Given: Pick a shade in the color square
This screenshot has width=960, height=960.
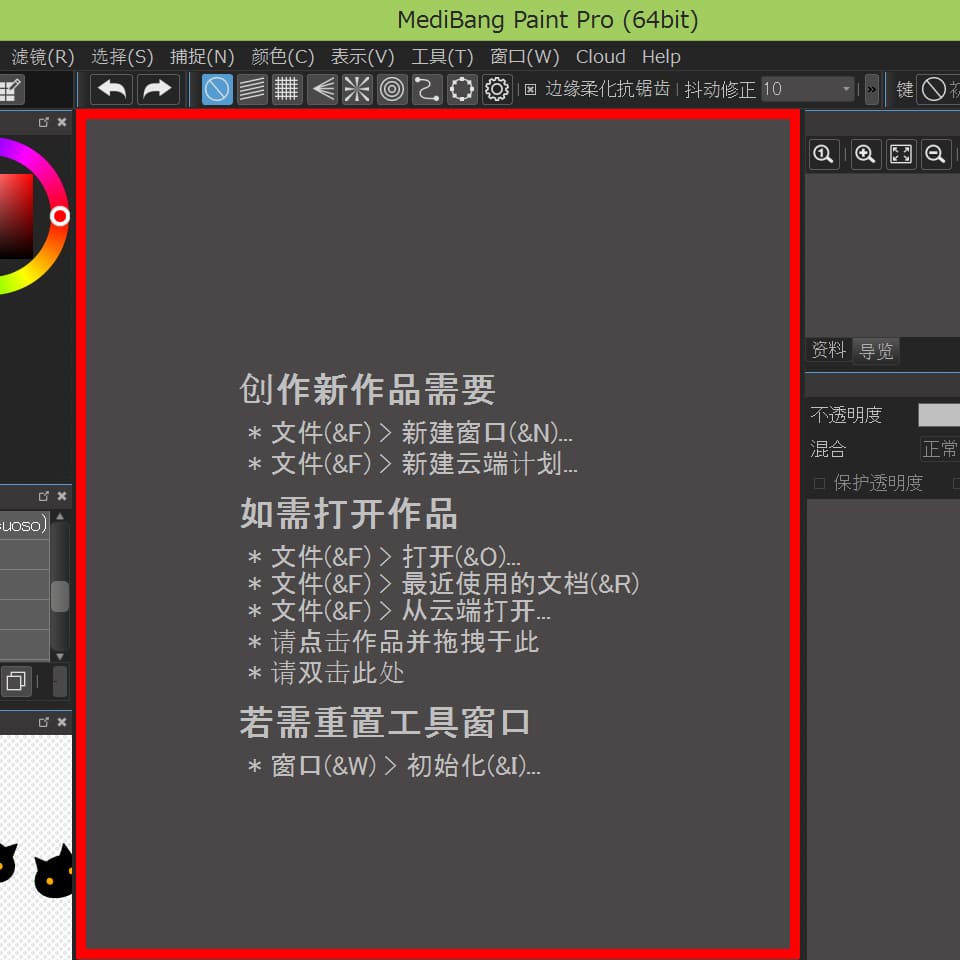Looking at the screenshot, I should pos(16,216).
